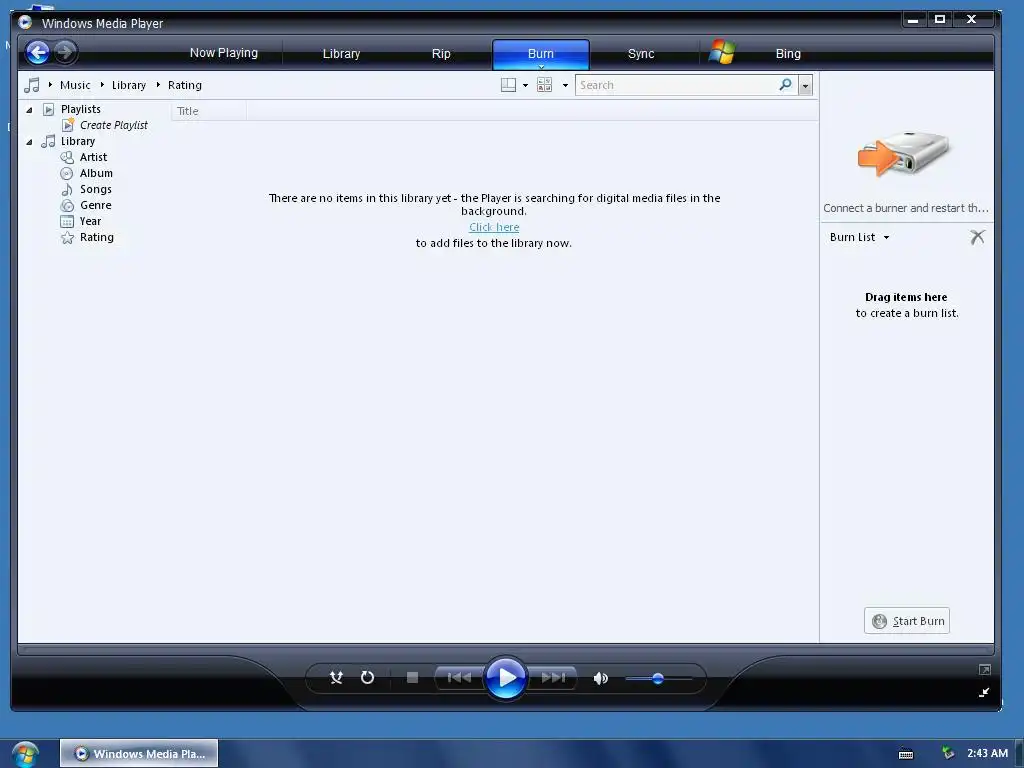Play the media
Viewport: 1024px width, 768px height.
[x=505, y=678]
